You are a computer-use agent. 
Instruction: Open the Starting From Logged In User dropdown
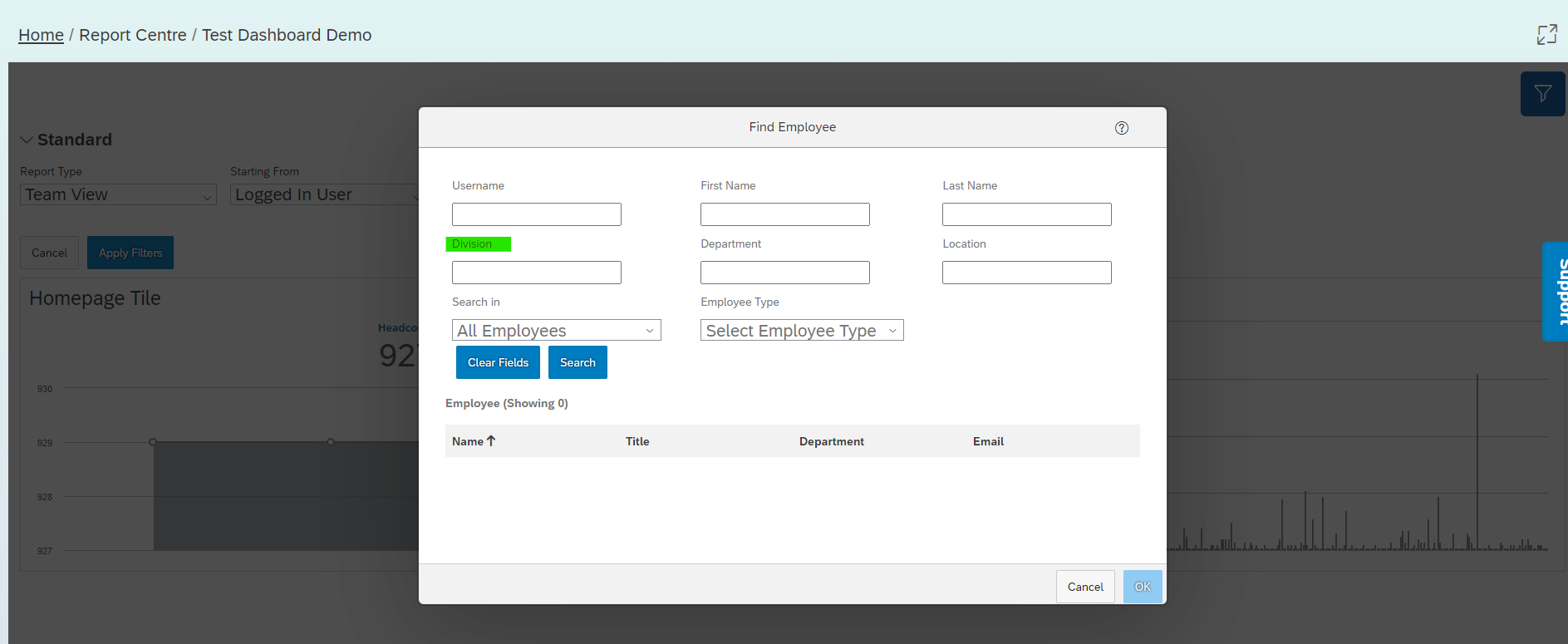click(x=325, y=194)
